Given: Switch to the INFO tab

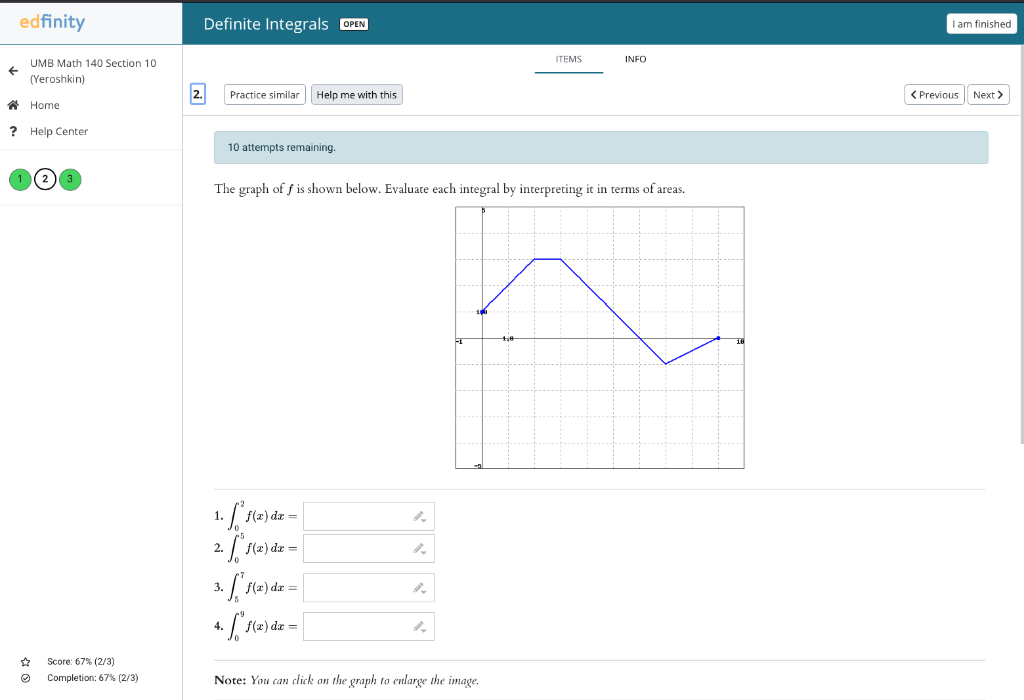Looking at the screenshot, I should pos(635,59).
